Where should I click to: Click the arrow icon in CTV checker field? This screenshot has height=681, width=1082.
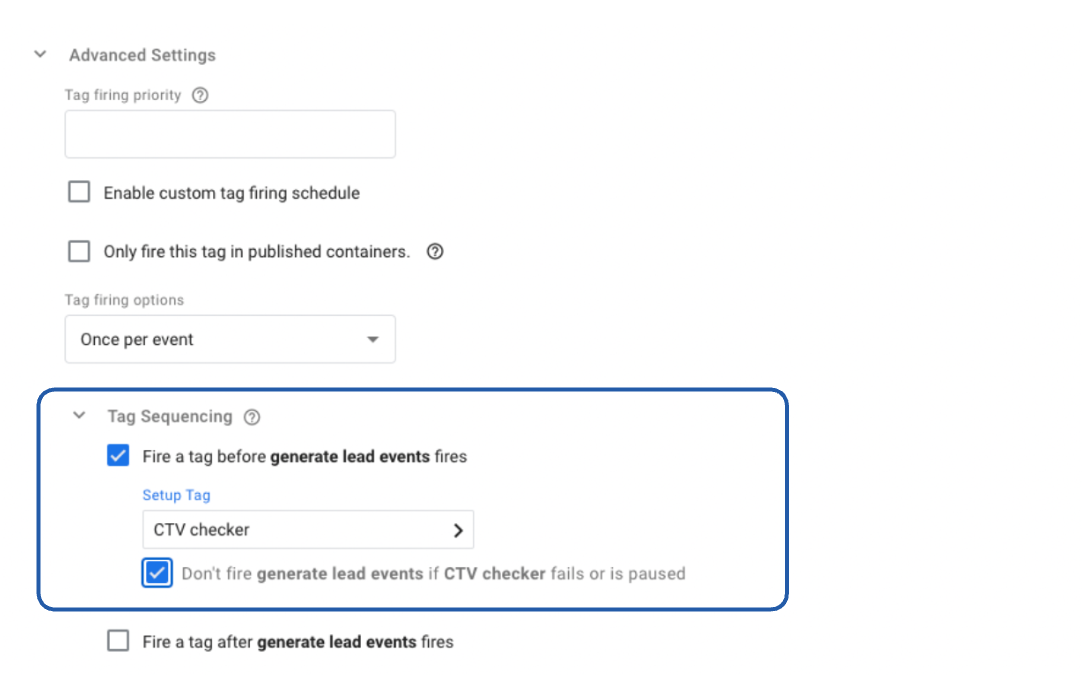click(x=458, y=530)
